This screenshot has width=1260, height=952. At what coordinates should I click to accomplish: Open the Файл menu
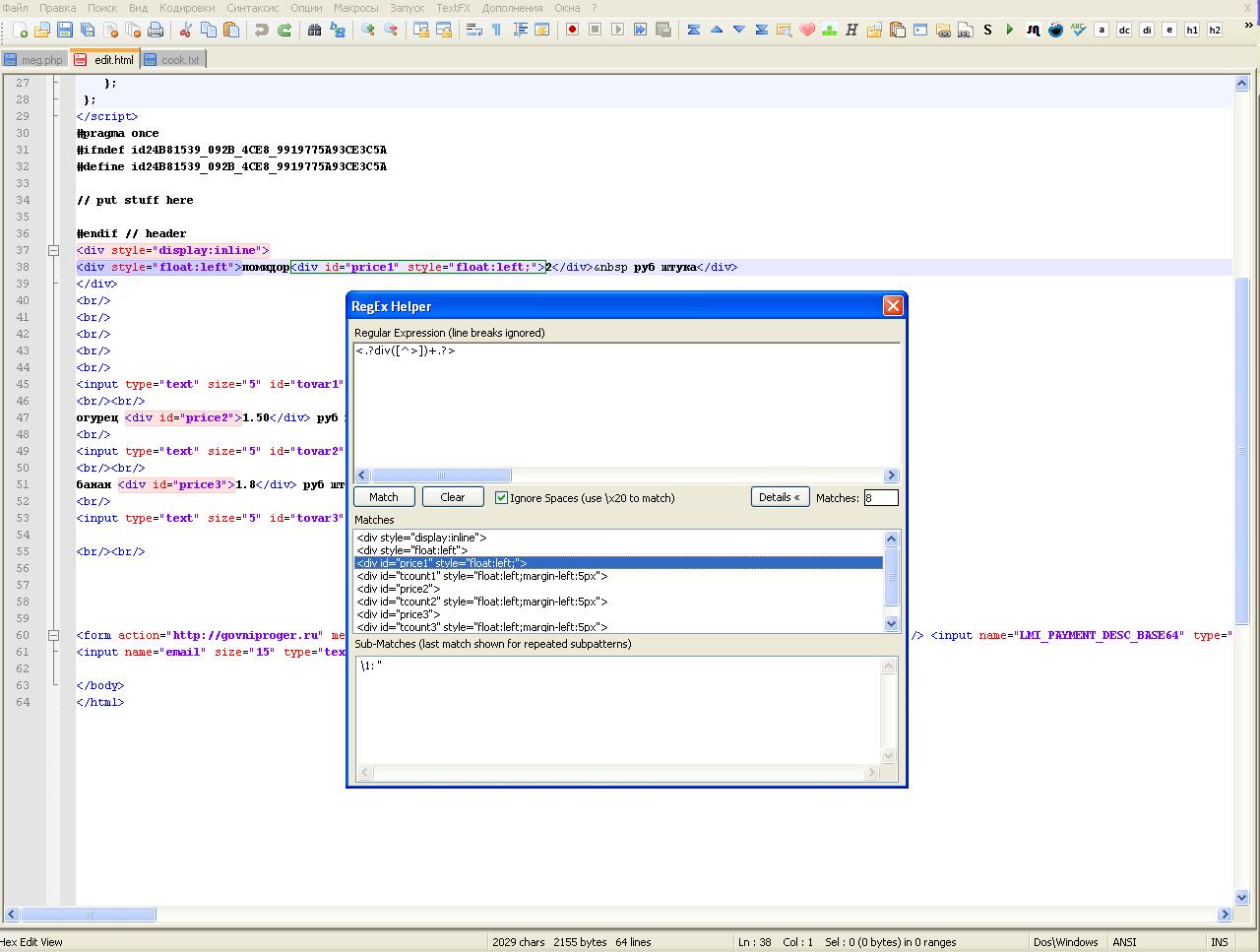(15, 8)
